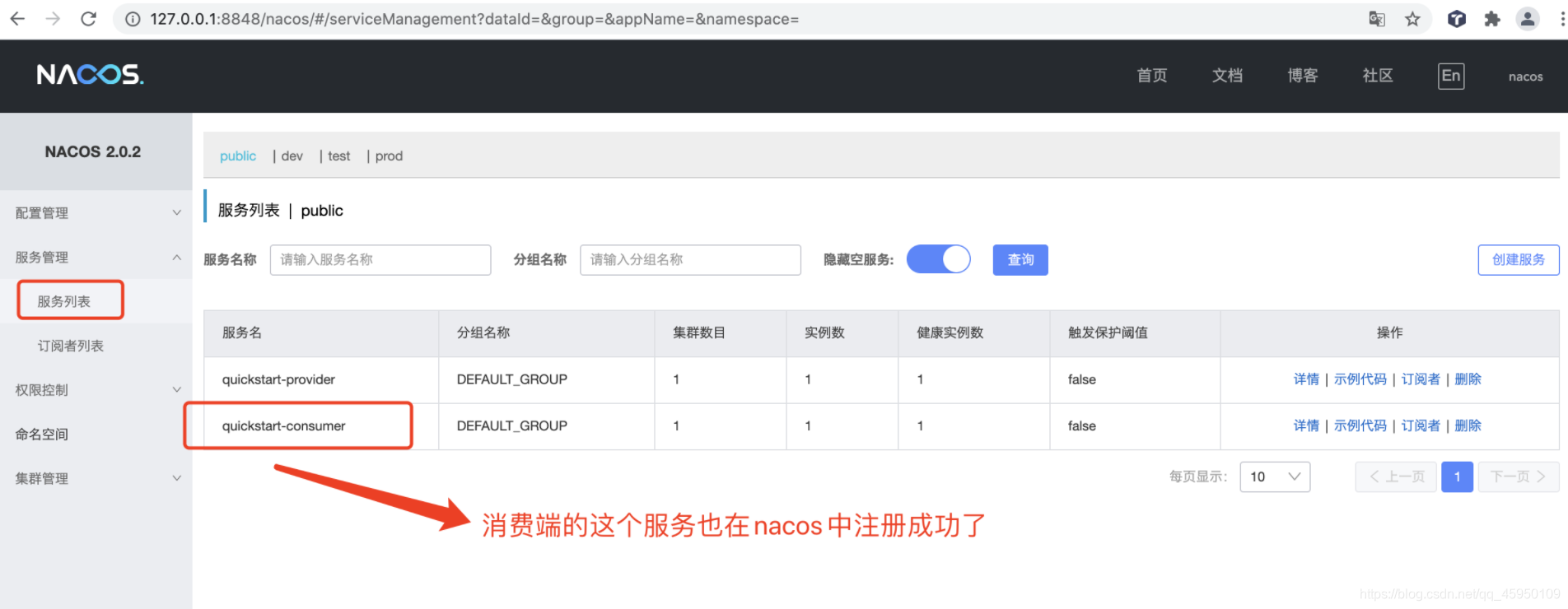The image size is (1568, 609).
Task: Click 删除 for quickstart-provider
Action: coord(1468,379)
